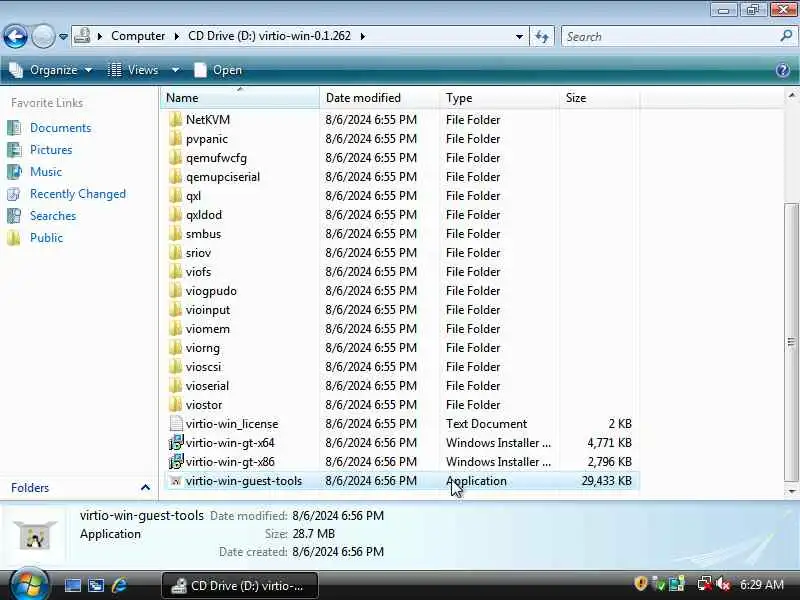Click the Music sidebar icon
The height and width of the screenshot is (600, 800).
pyautogui.click(x=14, y=171)
